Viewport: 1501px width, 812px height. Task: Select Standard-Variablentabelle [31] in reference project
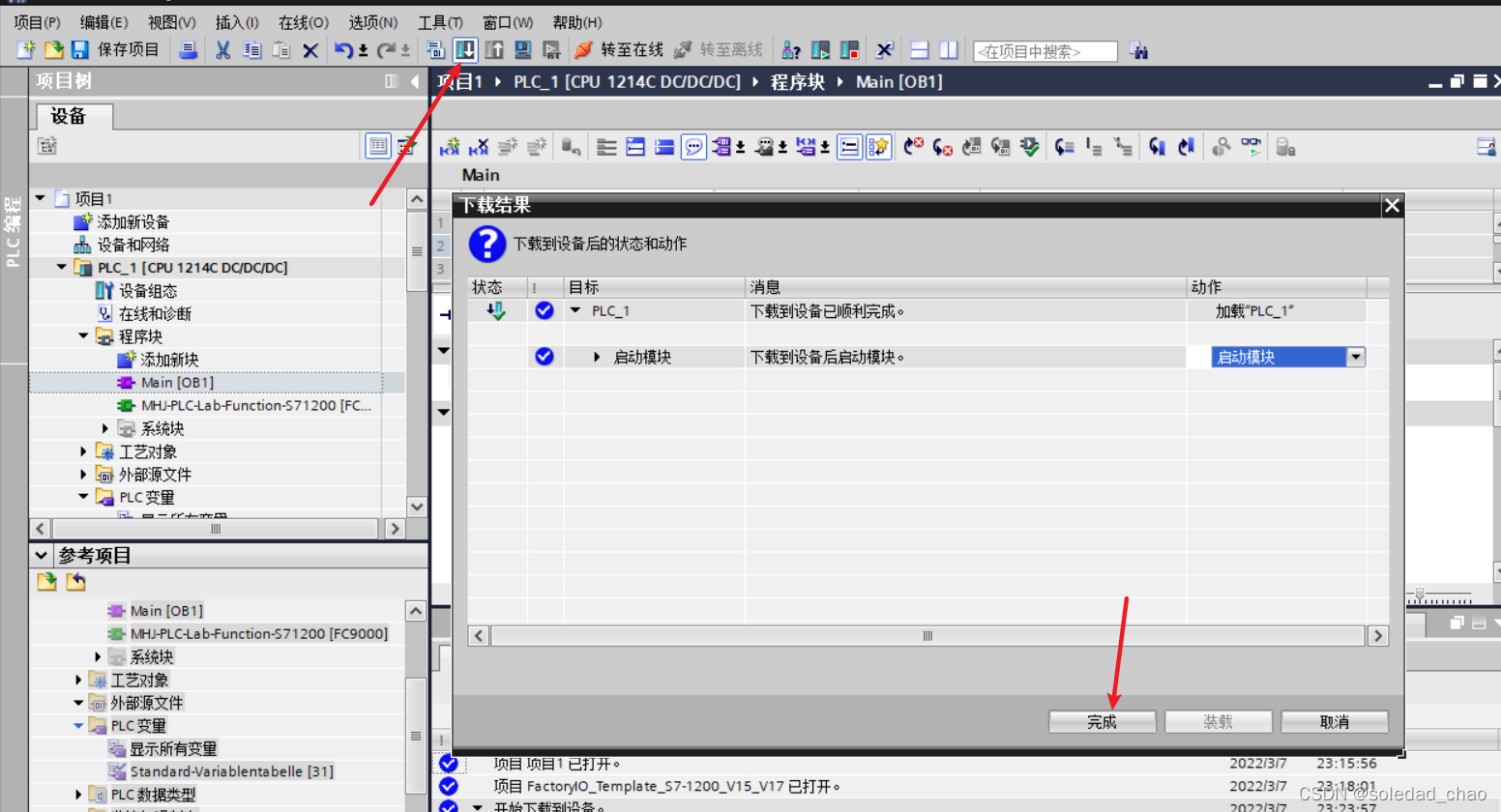click(232, 771)
